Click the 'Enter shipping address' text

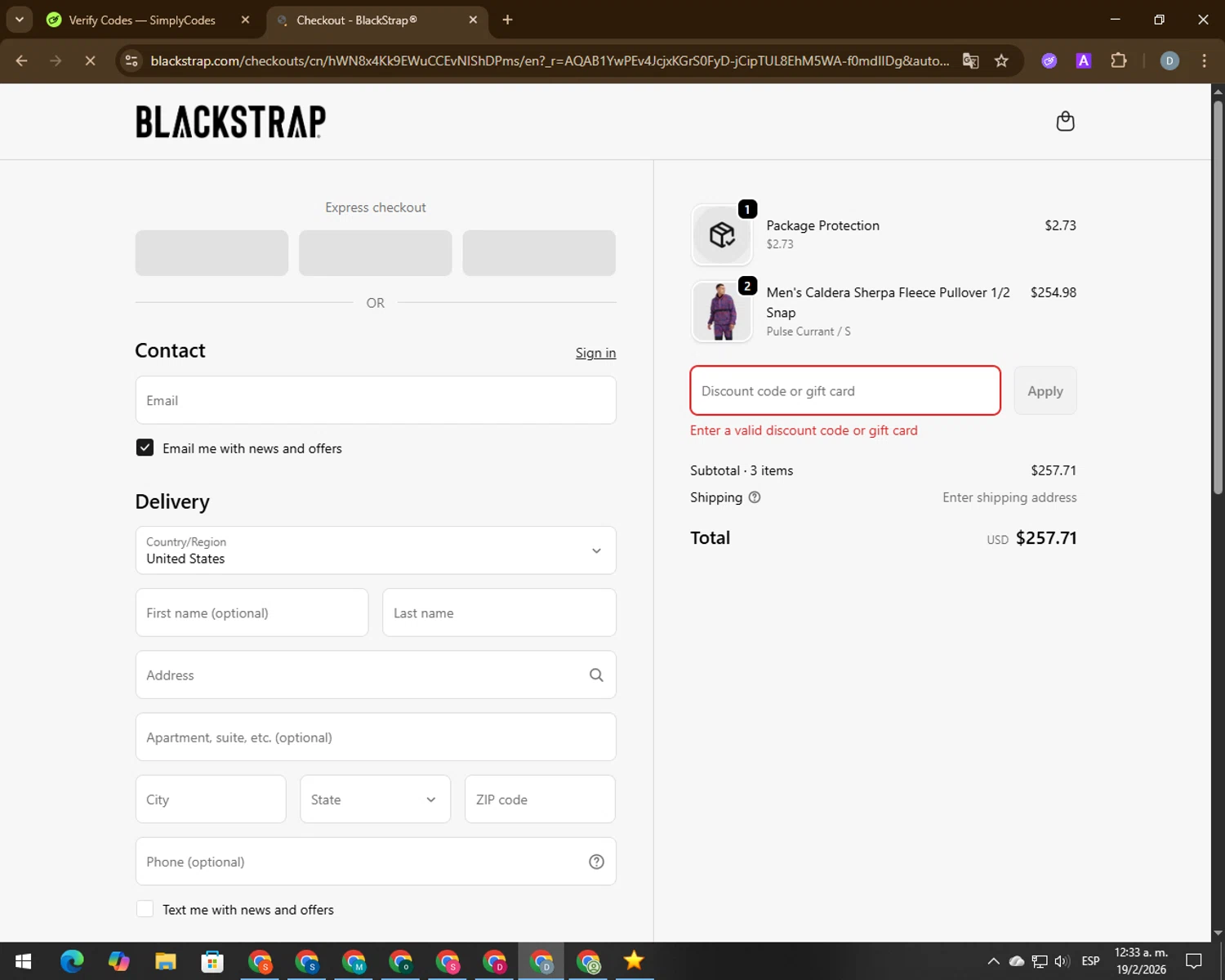(1009, 497)
